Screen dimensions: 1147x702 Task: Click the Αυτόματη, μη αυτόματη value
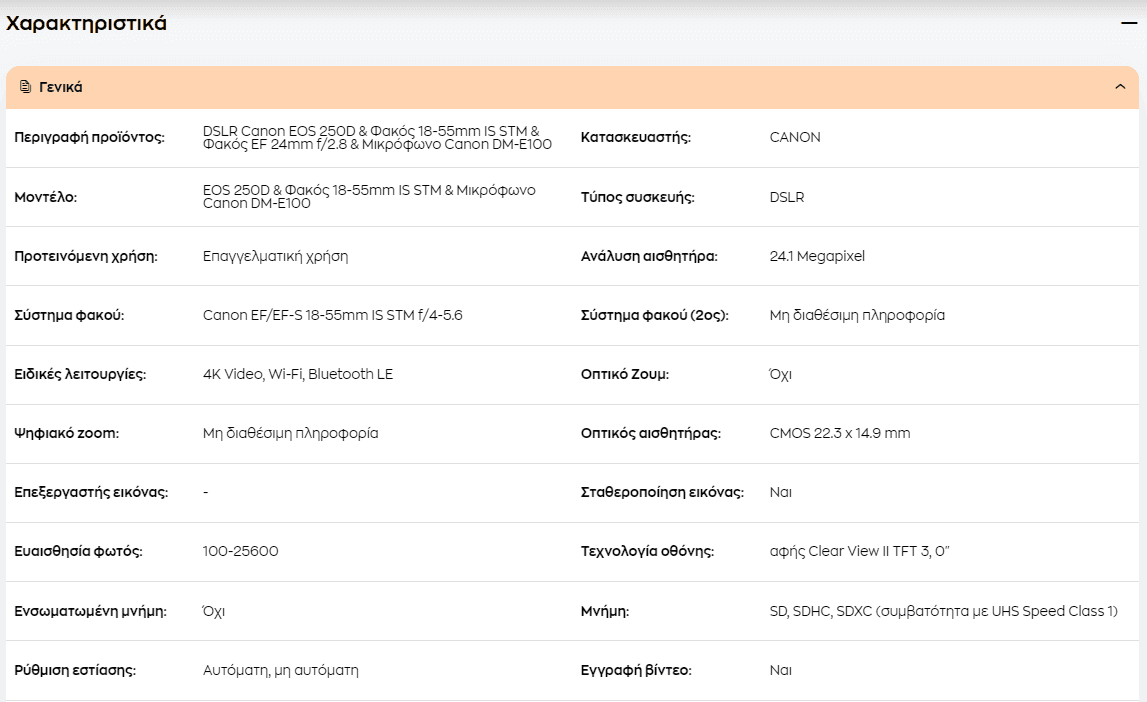(280, 671)
